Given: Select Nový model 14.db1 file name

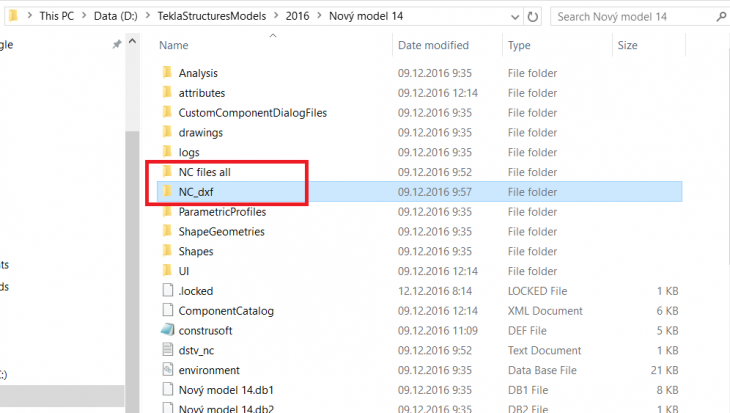Looking at the screenshot, I should [x=226, y=390].
